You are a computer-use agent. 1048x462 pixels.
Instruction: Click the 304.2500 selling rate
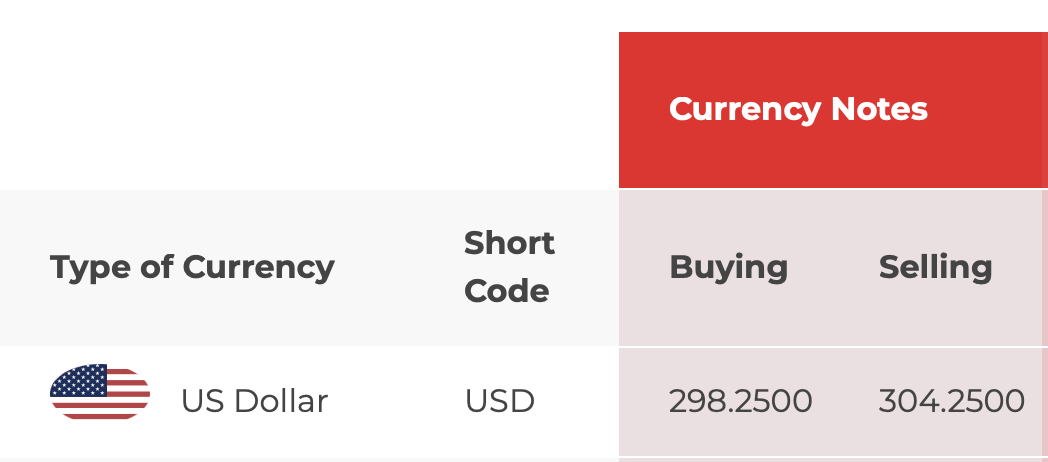952,401
